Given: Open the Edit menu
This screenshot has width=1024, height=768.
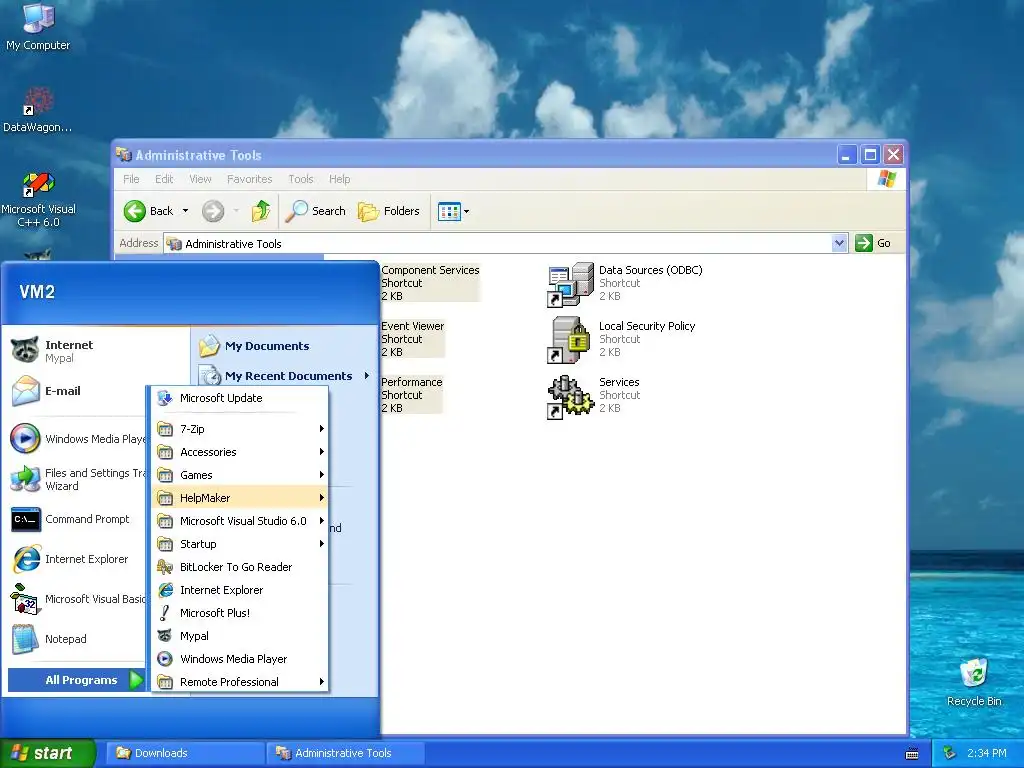Looking at the screenshot, I should 164,179.
